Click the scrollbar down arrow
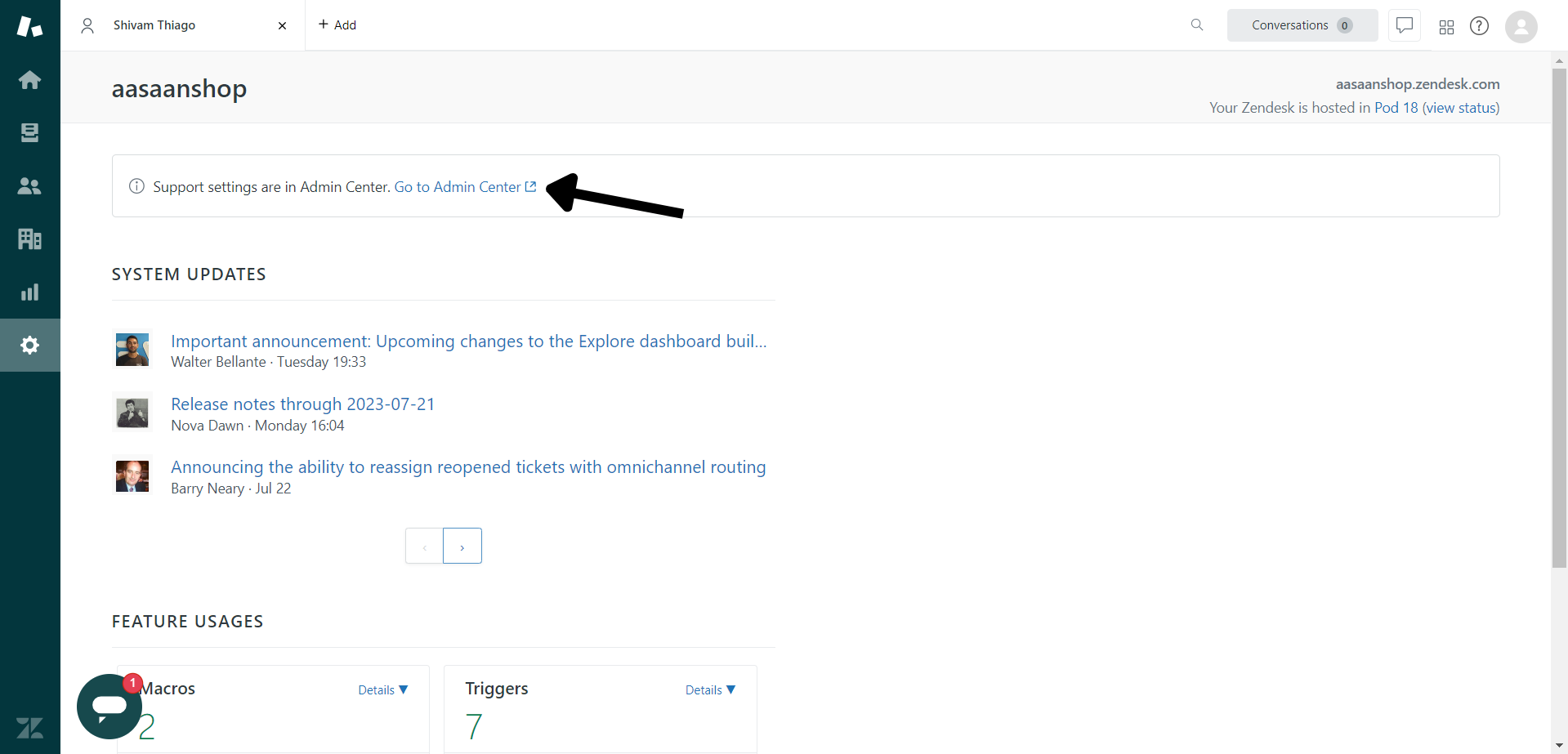Viewport: 1568px width, 754px height. click(x=1560, y=746)
